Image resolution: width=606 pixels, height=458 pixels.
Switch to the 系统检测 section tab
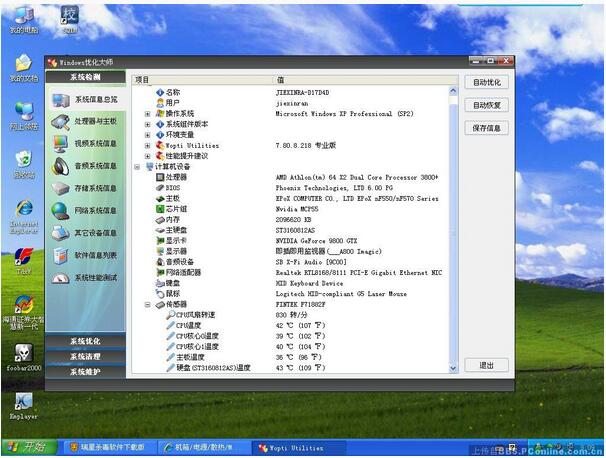85,77
